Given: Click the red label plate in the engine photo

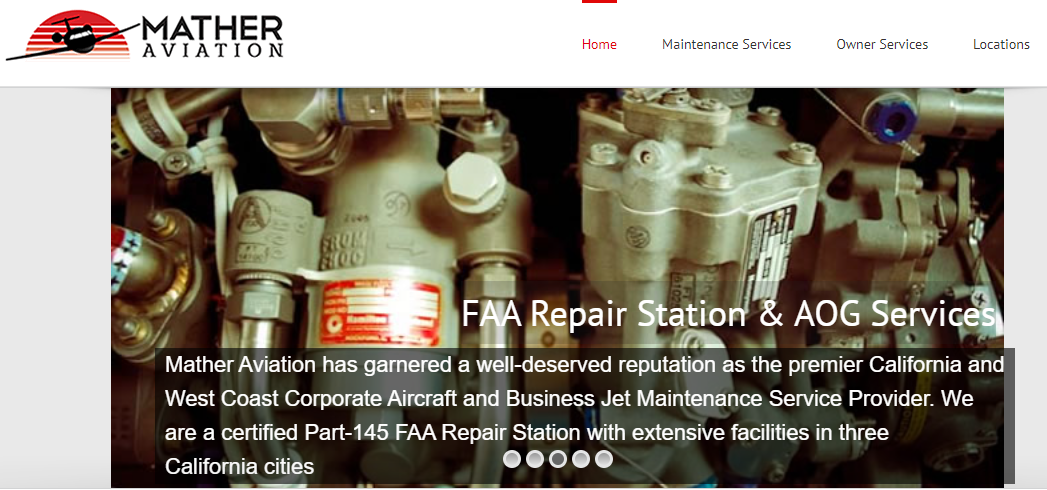Looking at the screenshot, I should click(x=381, y=312).
